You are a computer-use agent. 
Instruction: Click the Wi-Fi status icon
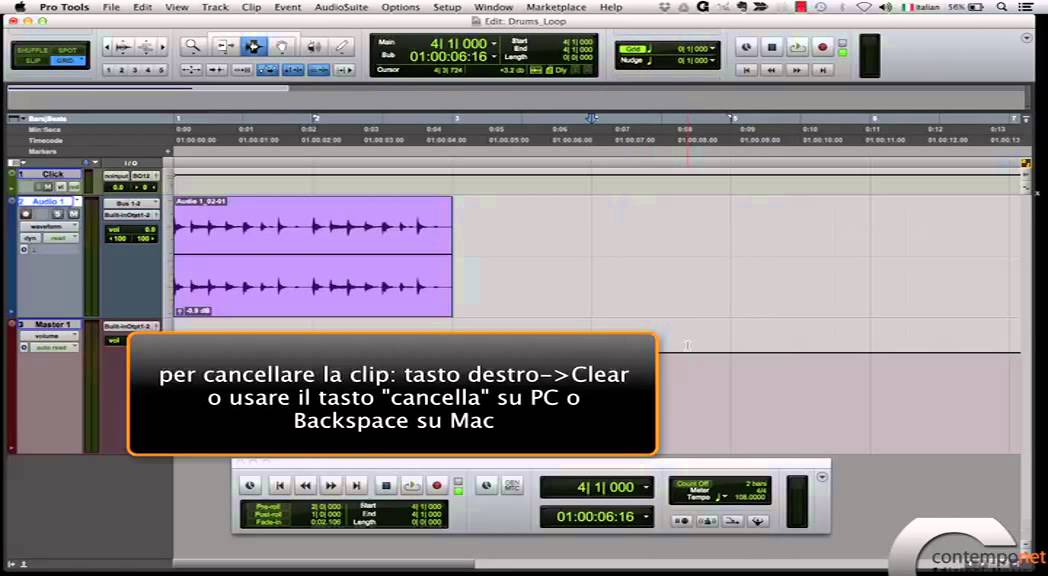pyautogui.click(x=864, y=7)
